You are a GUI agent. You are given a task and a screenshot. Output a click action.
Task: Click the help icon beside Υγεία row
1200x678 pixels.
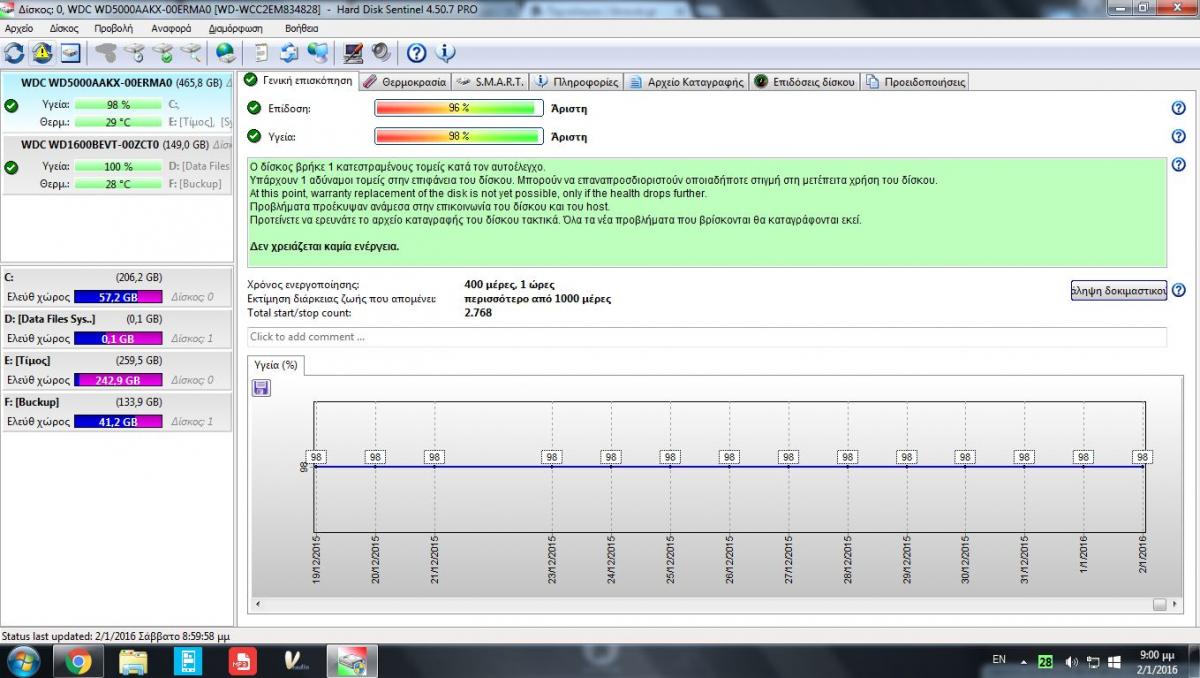pyautogui.click(x=1178, y=136)
